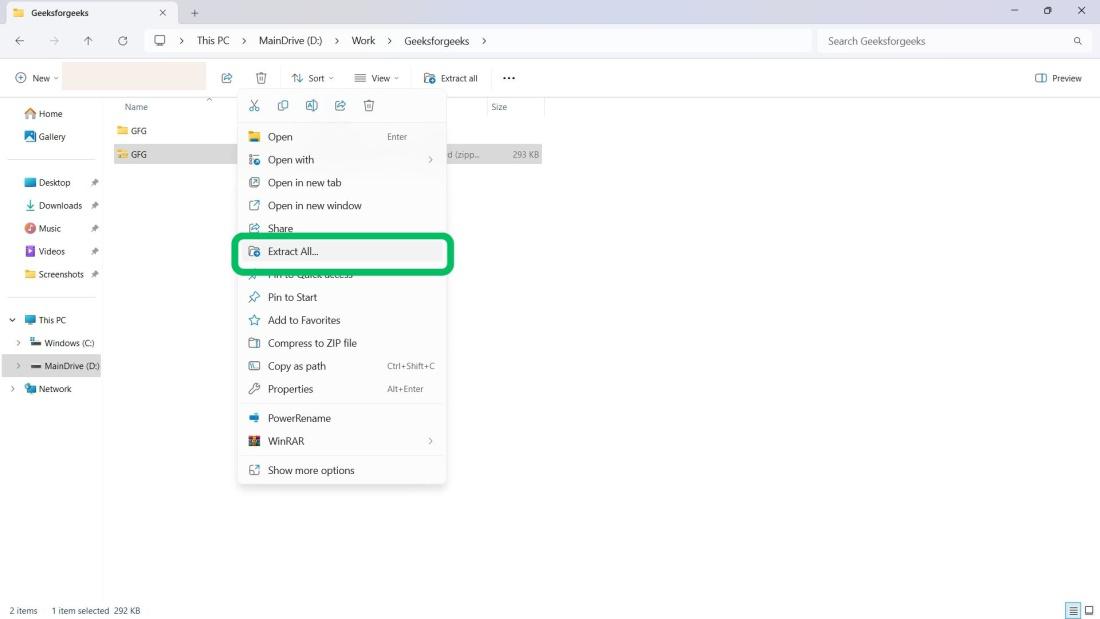
Task: Open the View dropdown
Action: pyautogui.click(x=377, y=78)
